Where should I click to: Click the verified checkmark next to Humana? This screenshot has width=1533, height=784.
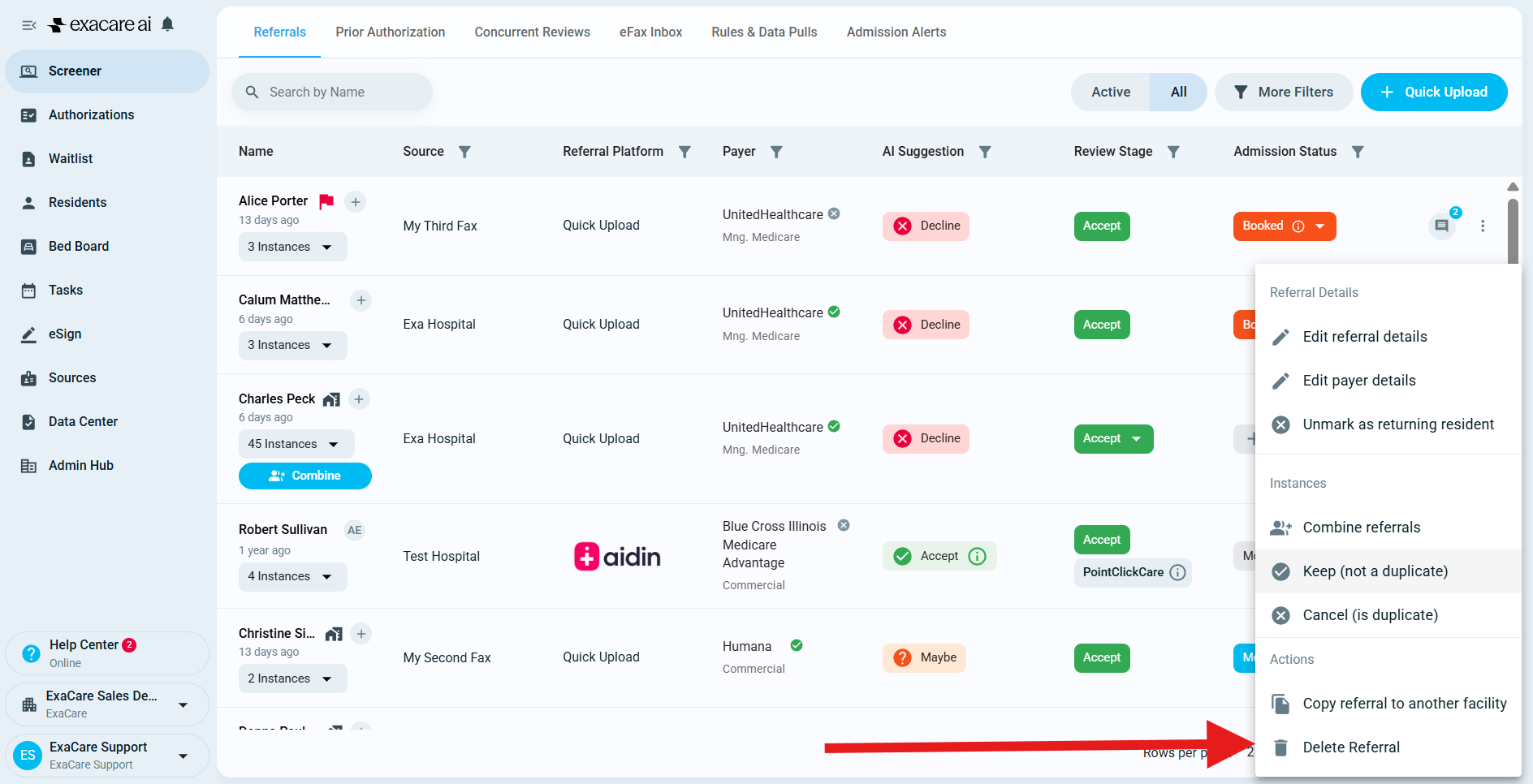[797, 645]
